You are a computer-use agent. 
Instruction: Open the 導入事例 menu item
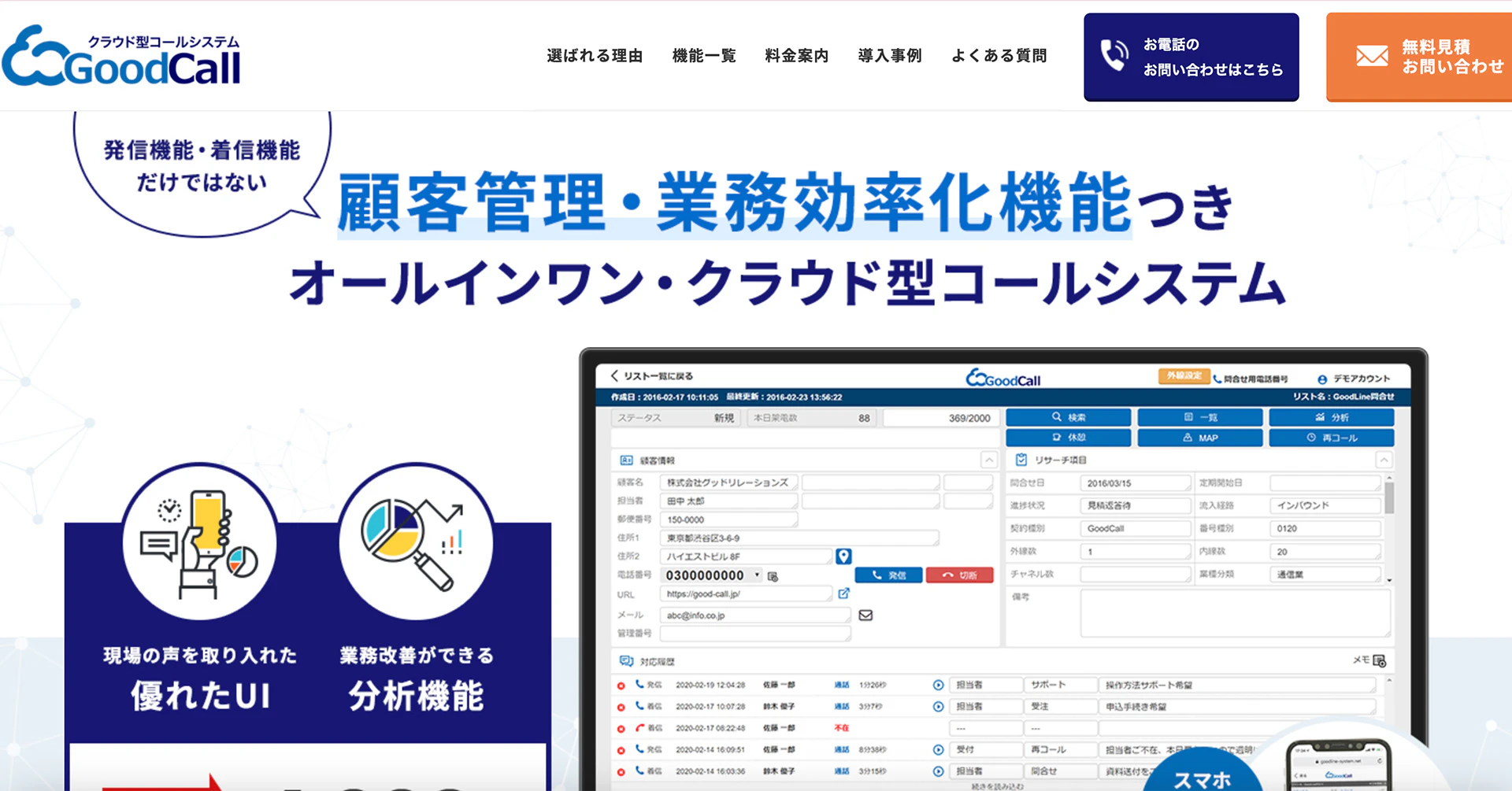click(x=890, y=56)
